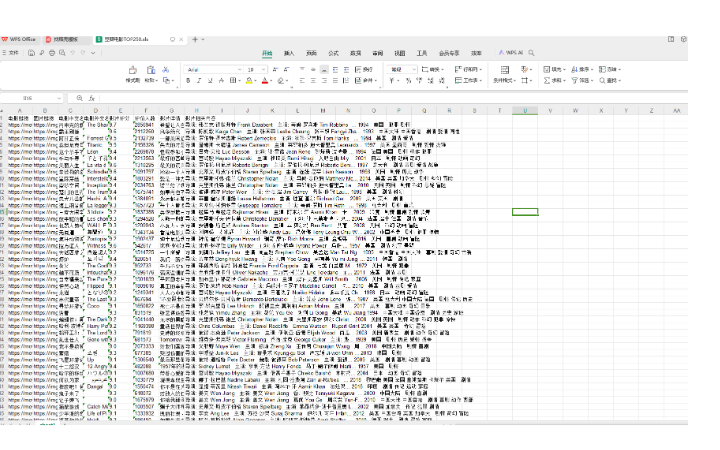This screenshot has height=450, width=720.
Task: Align text left in the cell
Action: coord(302,80)
